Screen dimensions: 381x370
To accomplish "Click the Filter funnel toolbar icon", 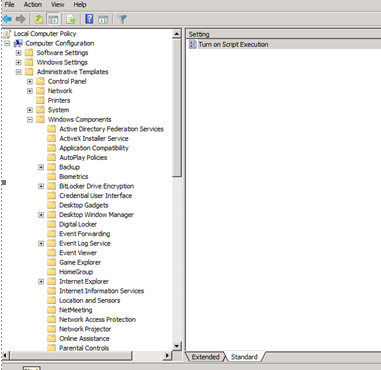I will tap(122, 19).
